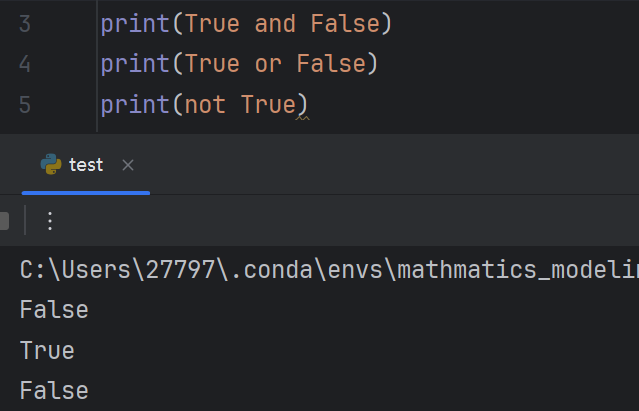
Task: Click the conda interpreter path in console
Action: [x=329, y=270]
